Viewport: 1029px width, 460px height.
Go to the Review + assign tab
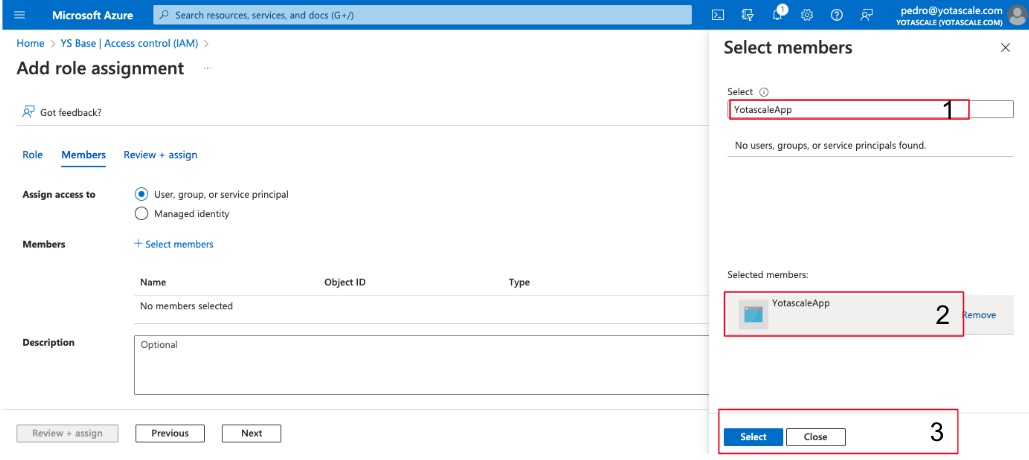[x=160, y=155]
